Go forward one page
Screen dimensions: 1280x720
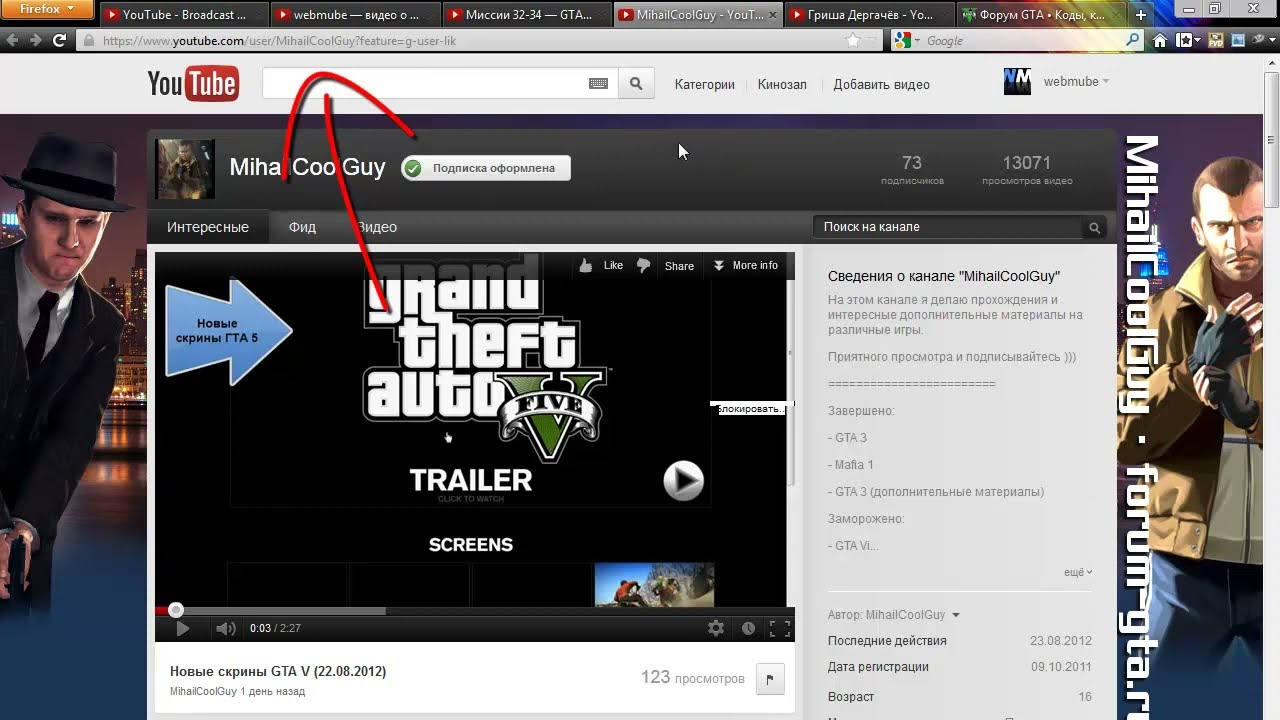(36, 41)
